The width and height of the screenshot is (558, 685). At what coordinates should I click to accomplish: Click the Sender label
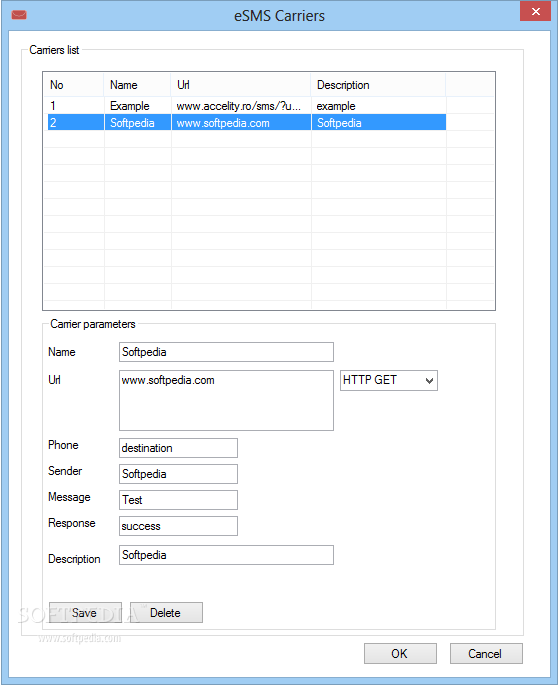65,471
